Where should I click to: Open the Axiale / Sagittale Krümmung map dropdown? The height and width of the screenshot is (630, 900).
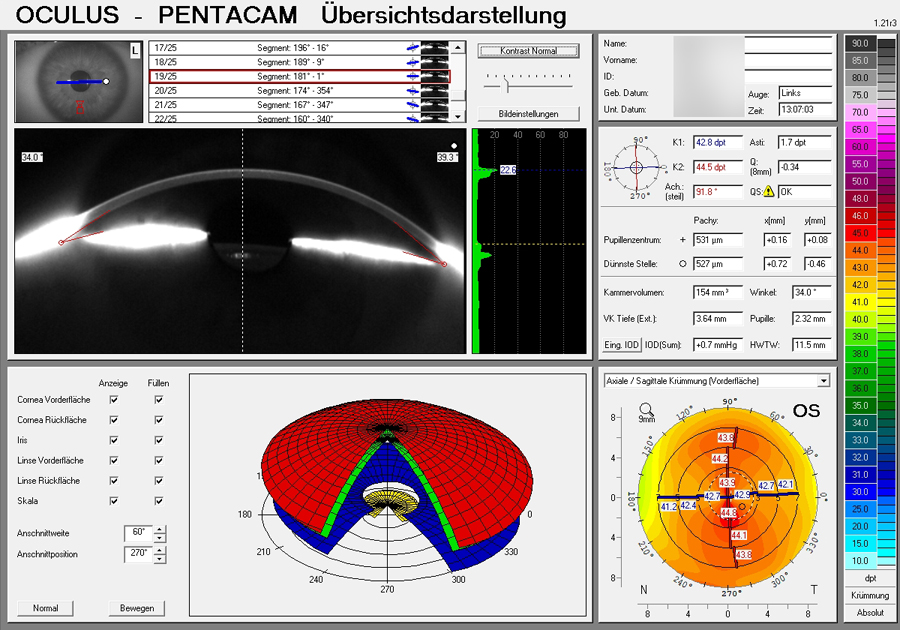824,381
